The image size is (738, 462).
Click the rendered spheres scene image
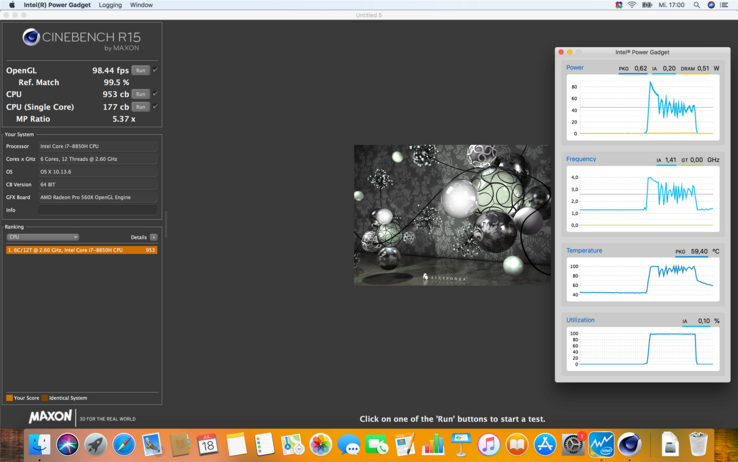coord(452,215)
